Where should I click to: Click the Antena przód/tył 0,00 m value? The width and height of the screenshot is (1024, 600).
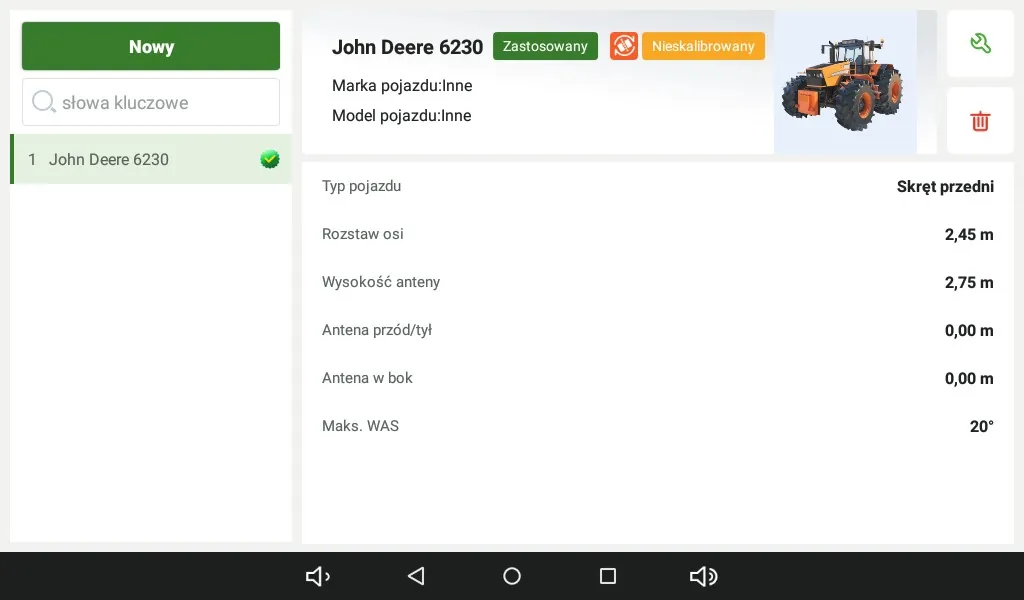pos(969,330)
